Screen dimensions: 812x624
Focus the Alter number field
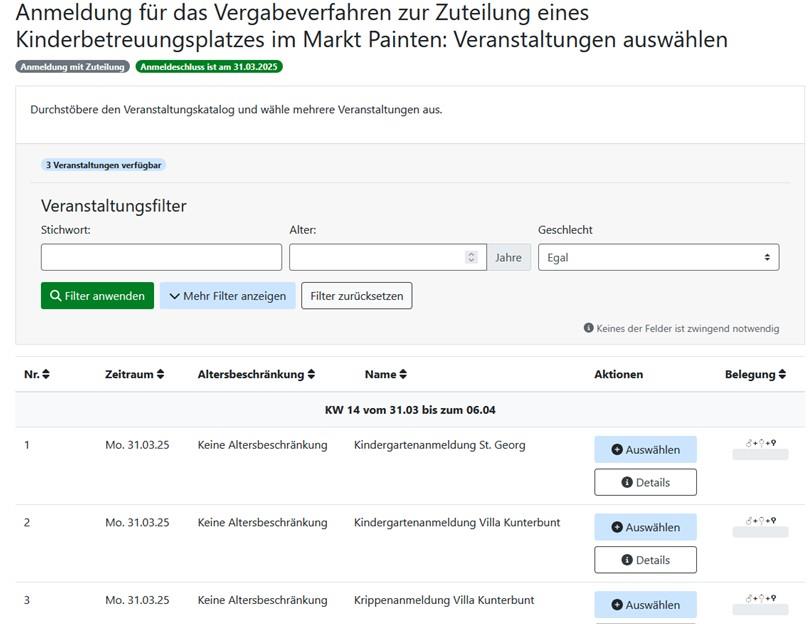coord(388,257)
